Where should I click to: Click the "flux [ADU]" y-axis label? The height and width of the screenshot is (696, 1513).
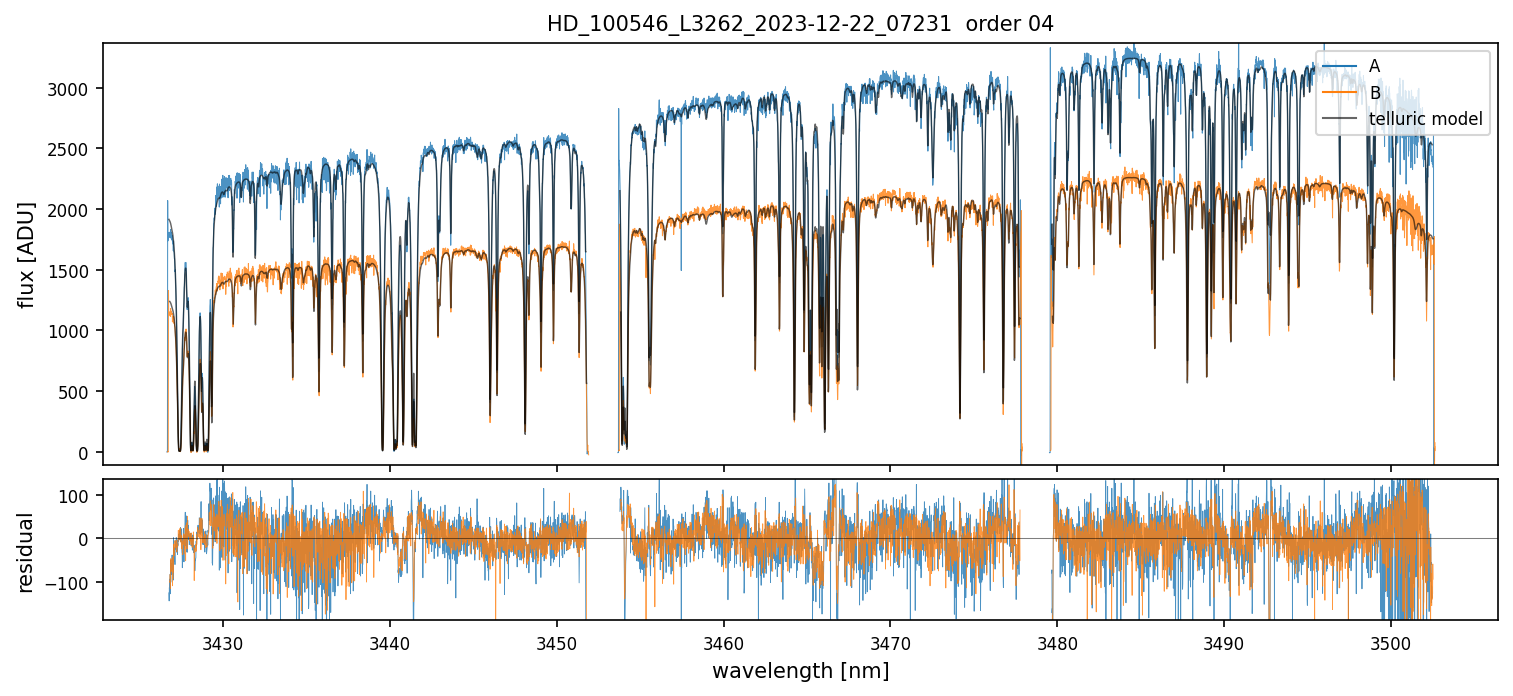click(28, 254)
